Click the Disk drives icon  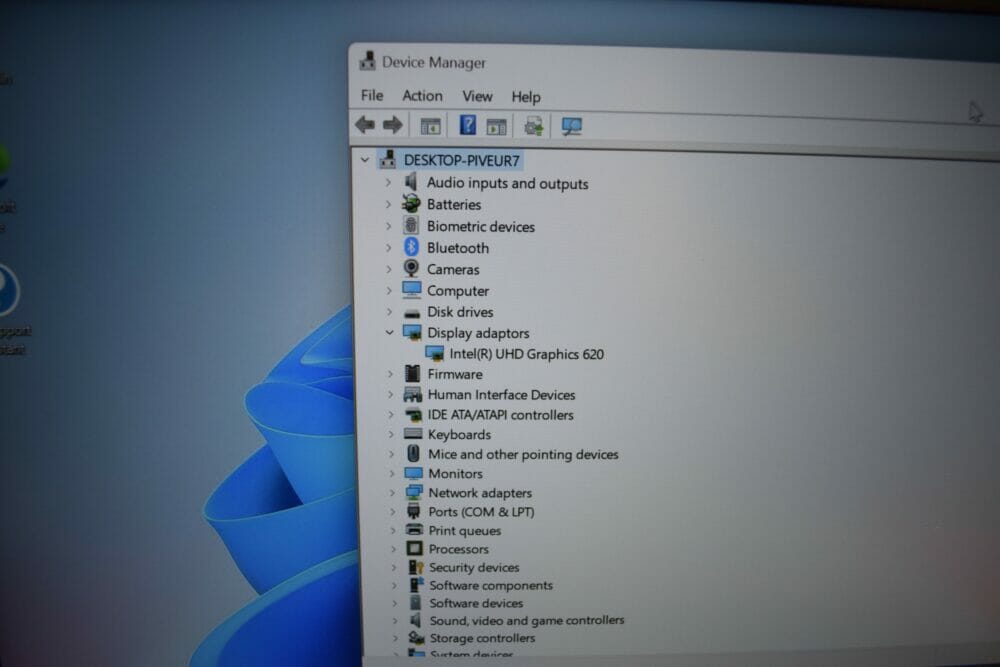point(412,313)
